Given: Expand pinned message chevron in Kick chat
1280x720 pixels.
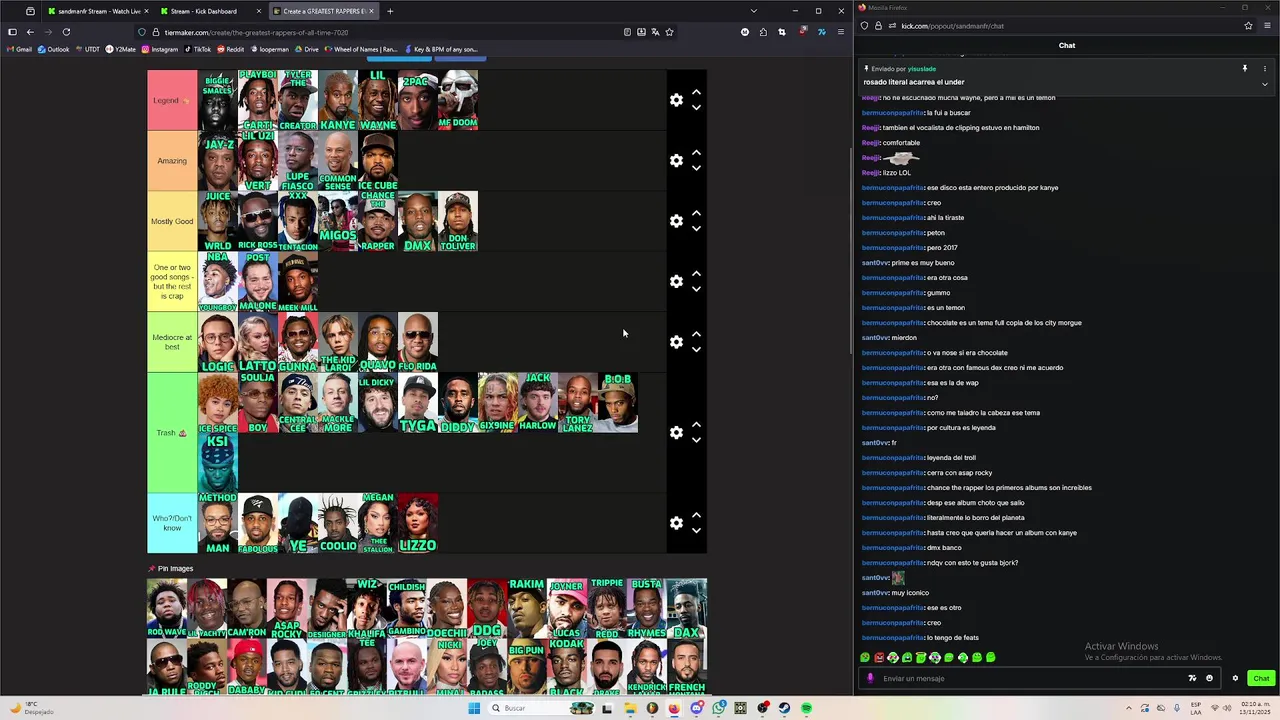Looking at the screenshot, I should [1264, 84].
